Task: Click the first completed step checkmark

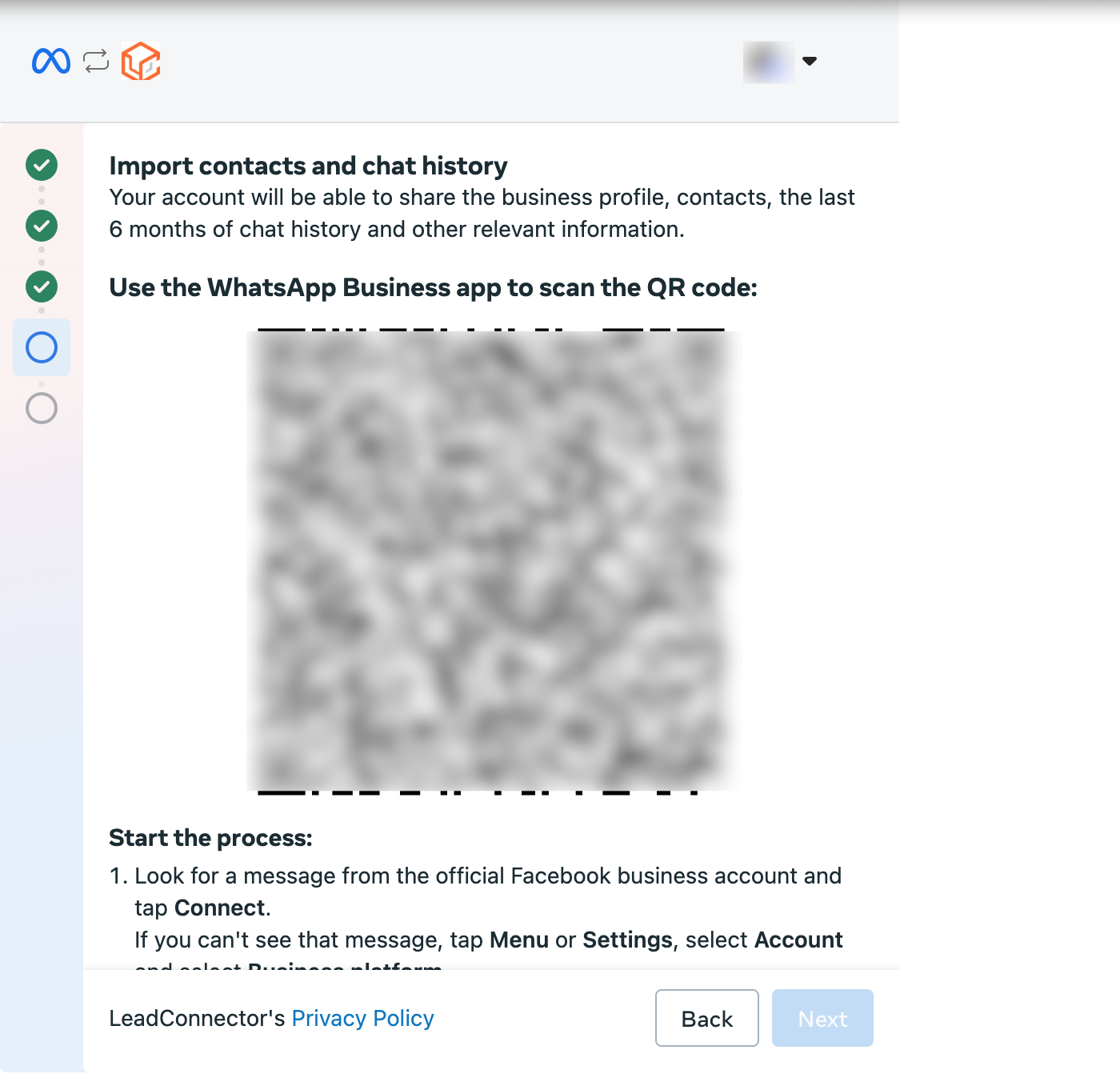Action: coord(42,165)
